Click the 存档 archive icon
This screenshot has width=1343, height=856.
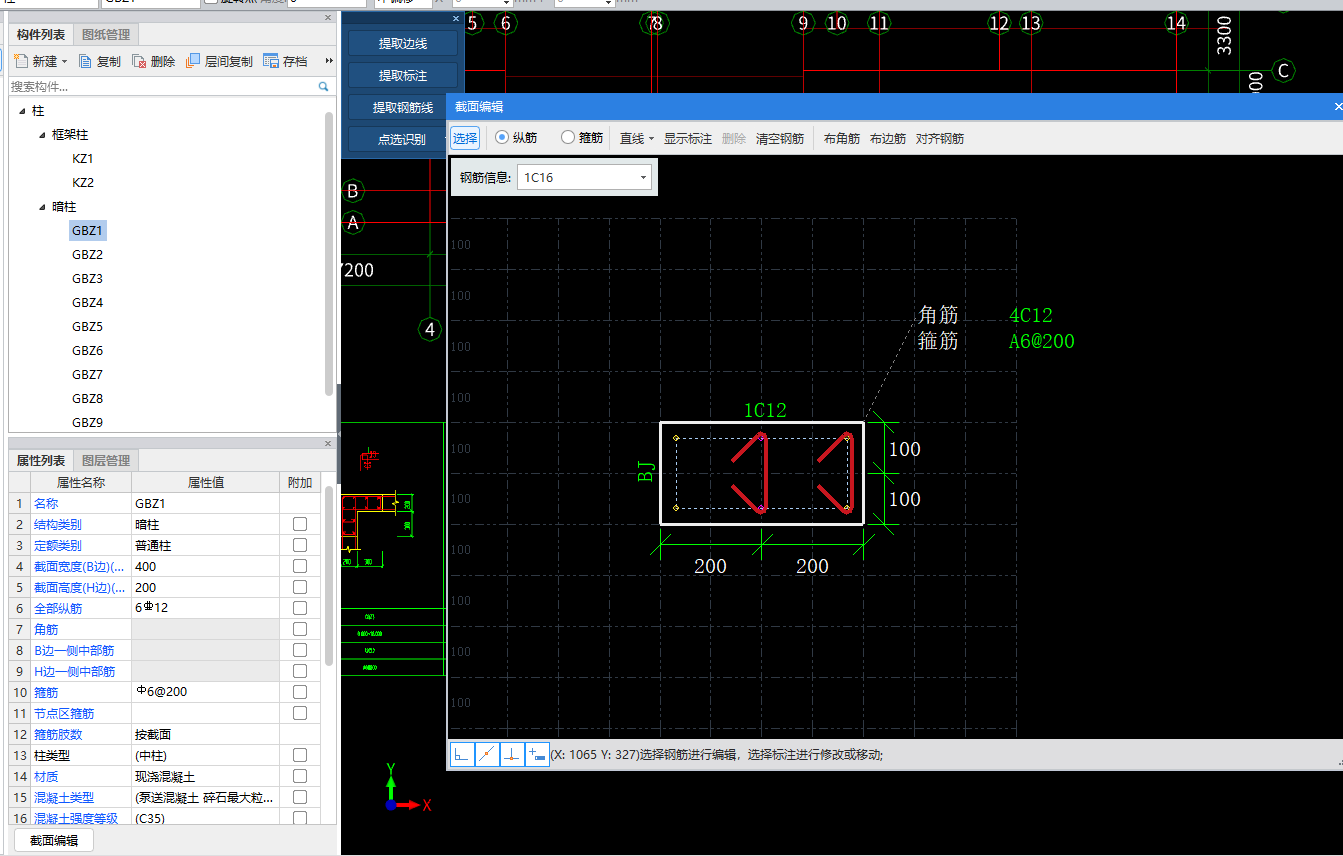[271, 61]
